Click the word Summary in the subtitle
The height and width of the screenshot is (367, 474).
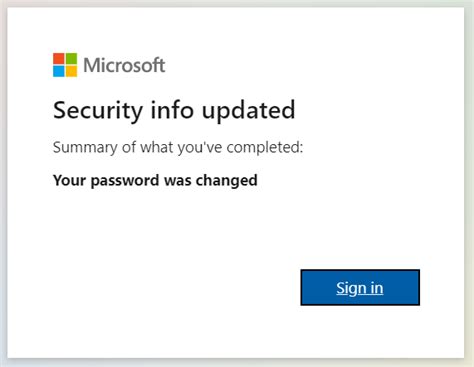(85, 148)
